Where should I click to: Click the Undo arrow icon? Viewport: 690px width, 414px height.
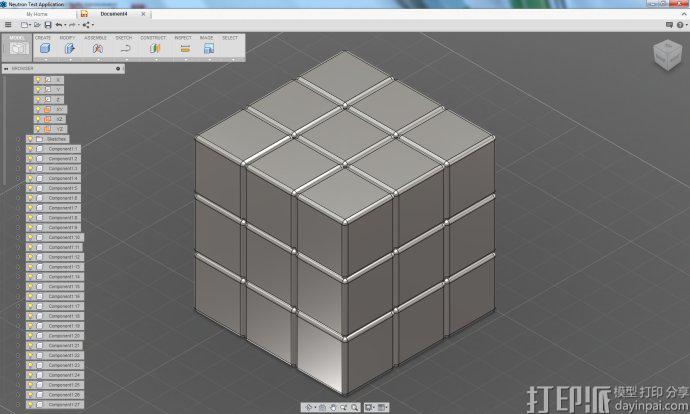[59, 25]
